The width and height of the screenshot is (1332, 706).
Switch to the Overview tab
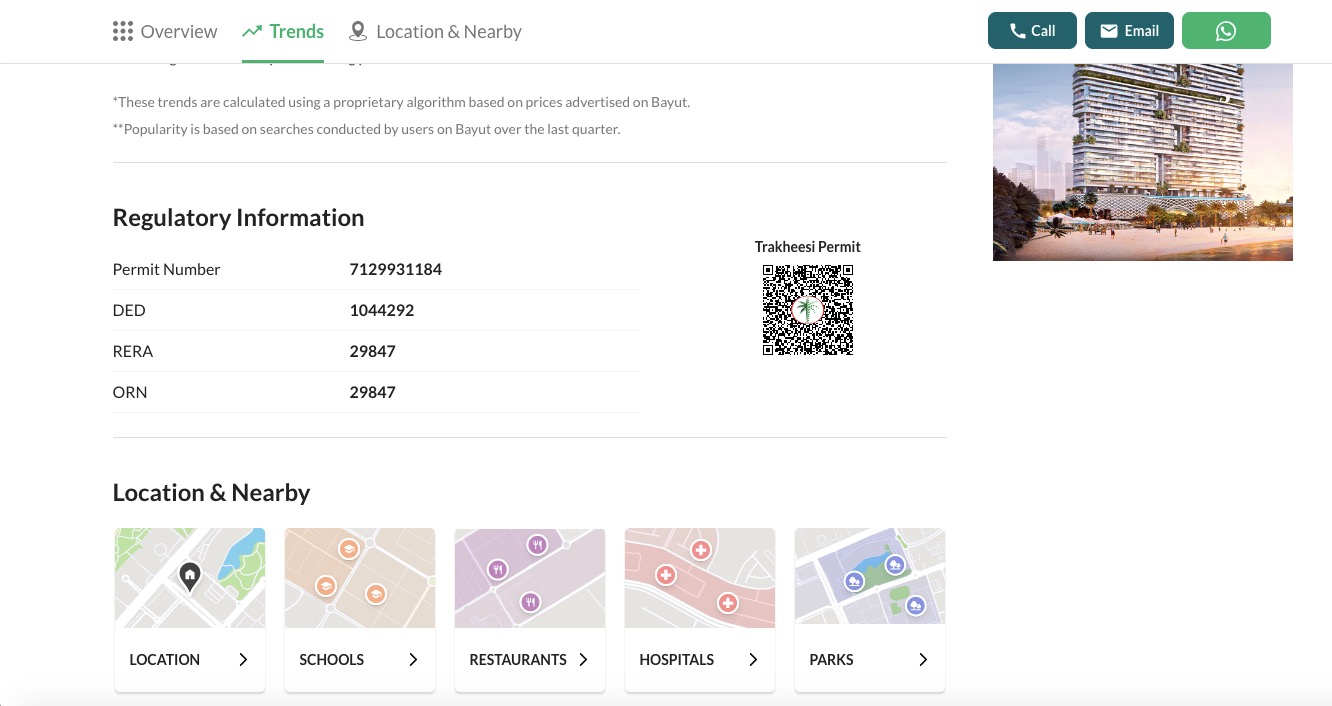[178, 31]
